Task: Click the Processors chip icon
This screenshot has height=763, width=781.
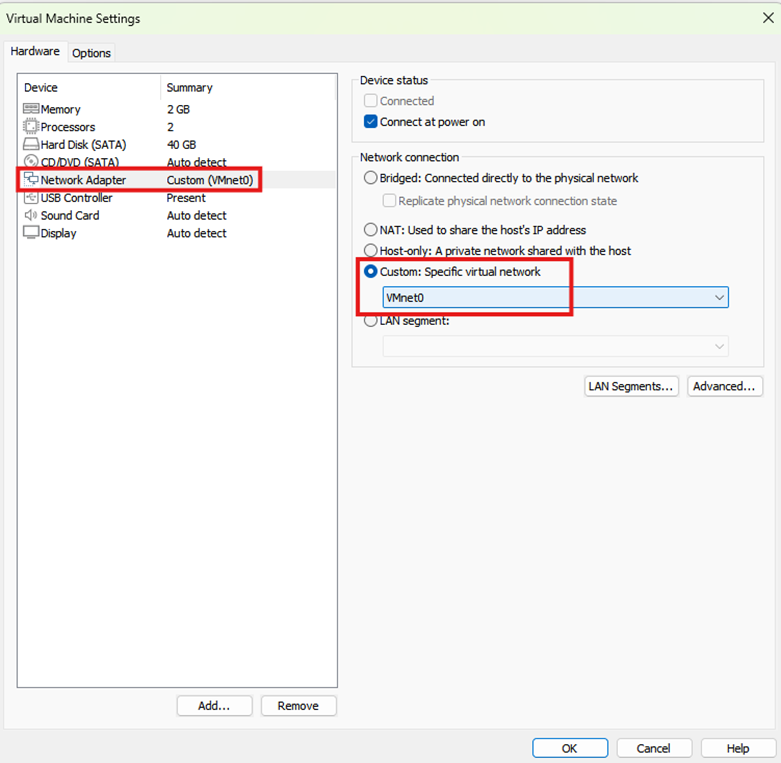Action: pyautogui.click(x=31, y=127)
